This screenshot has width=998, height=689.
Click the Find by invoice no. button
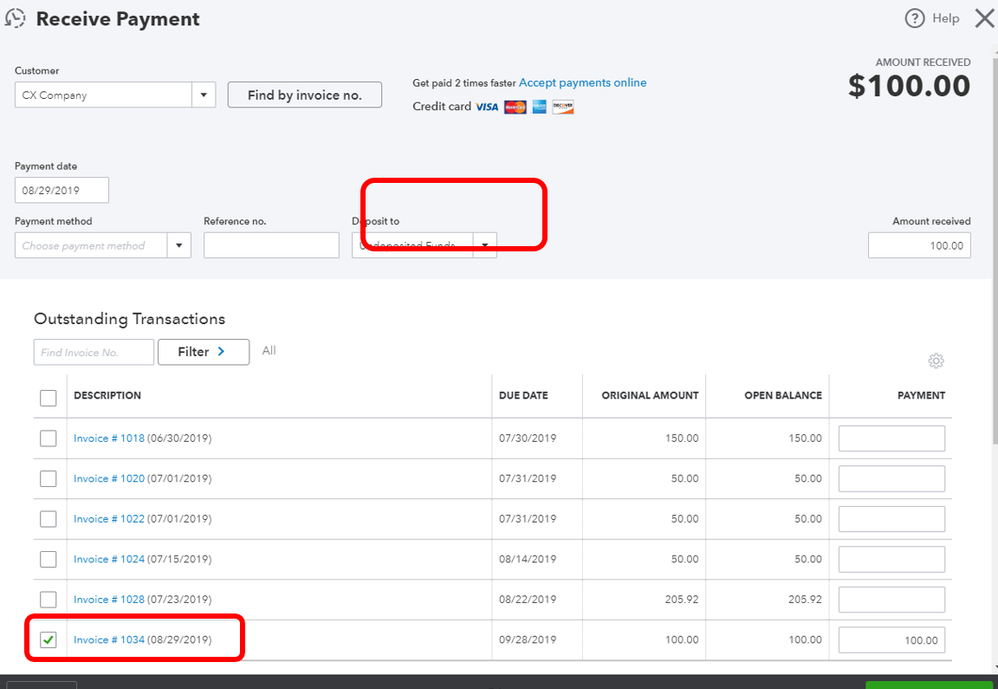(x=305, y=95)
